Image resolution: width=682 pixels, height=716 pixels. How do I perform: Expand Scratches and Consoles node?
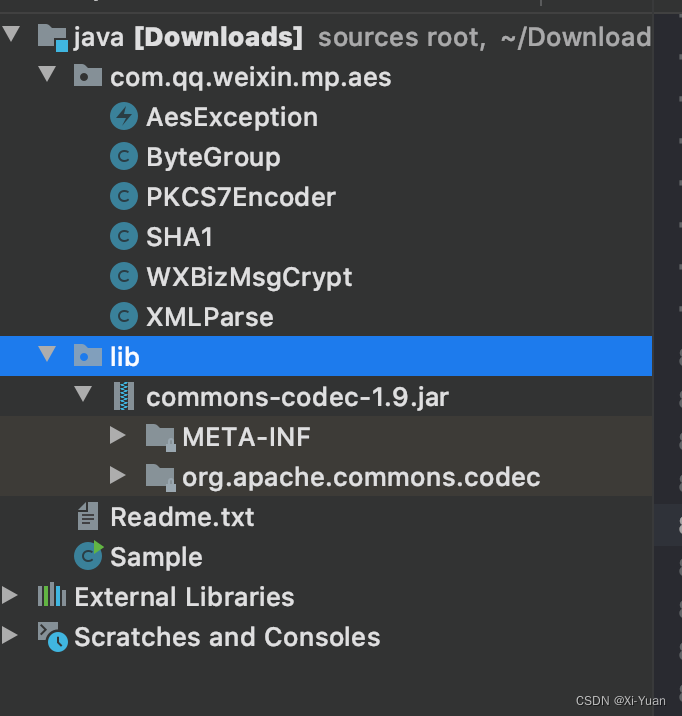coord(10,635)
